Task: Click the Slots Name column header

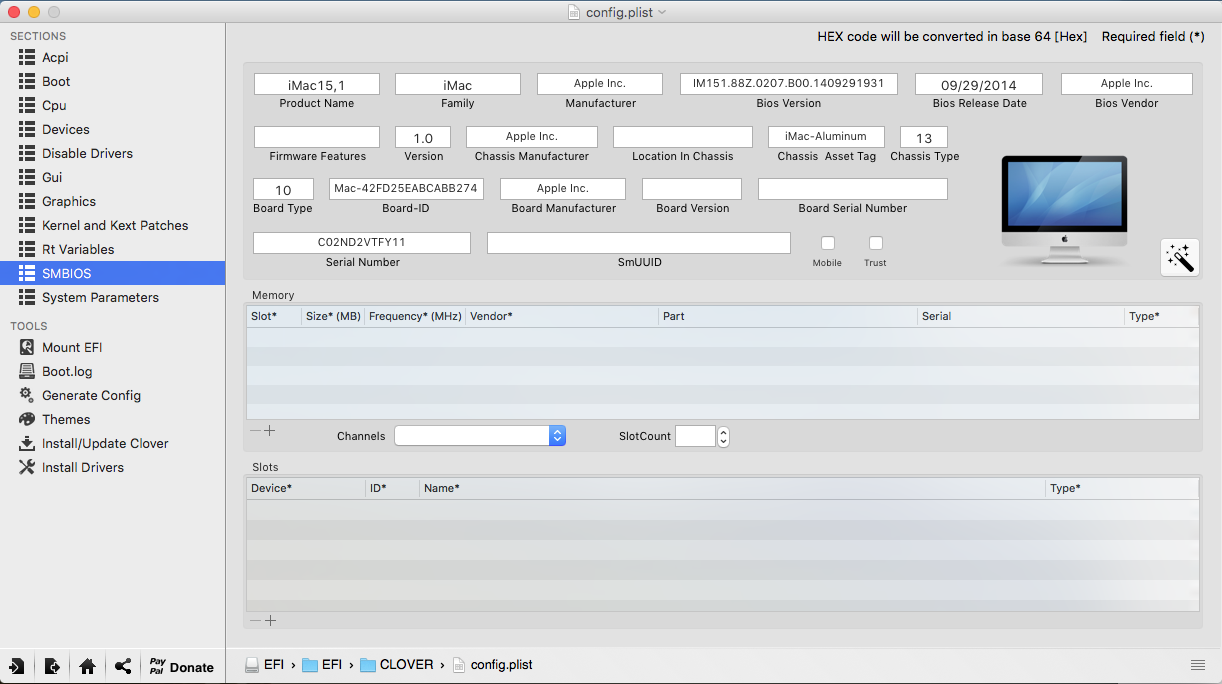Action: point(732,488)
